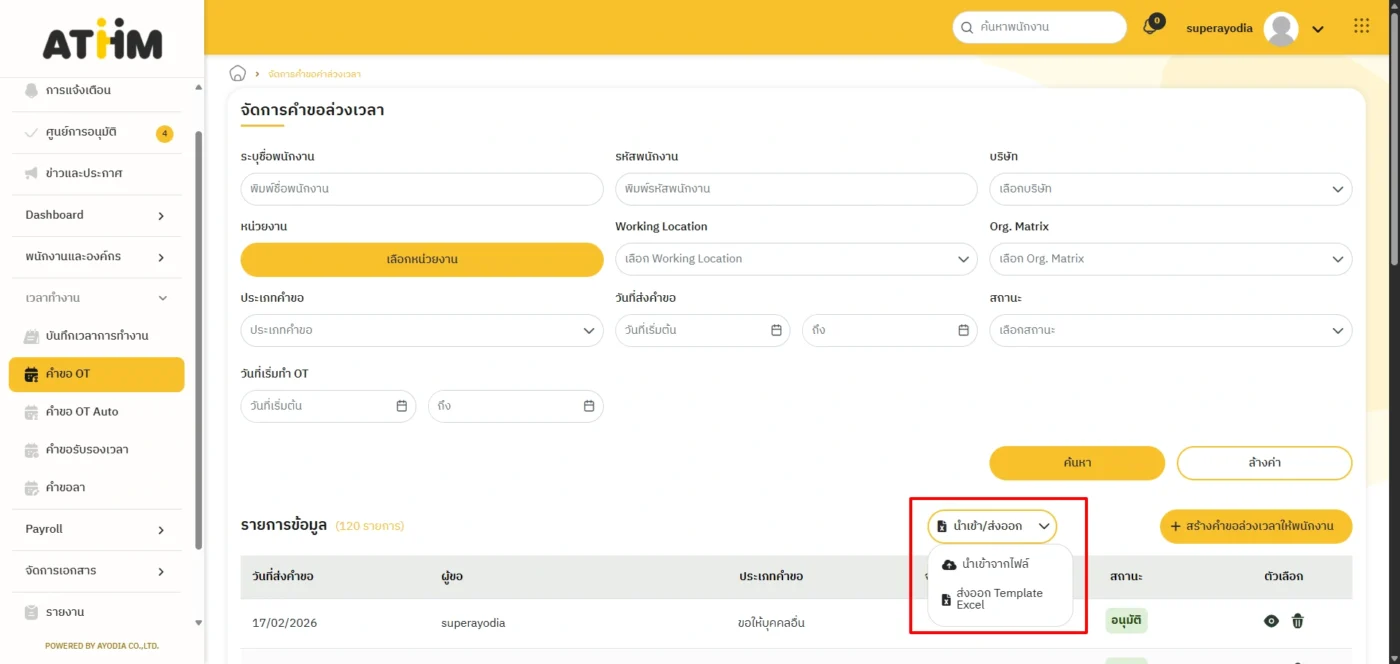Viewport: 1400px width, 664px height.
Task: Select นำเข้าจากไฟล์ from the dropdown menu
Action: click(x=990, y=564)
